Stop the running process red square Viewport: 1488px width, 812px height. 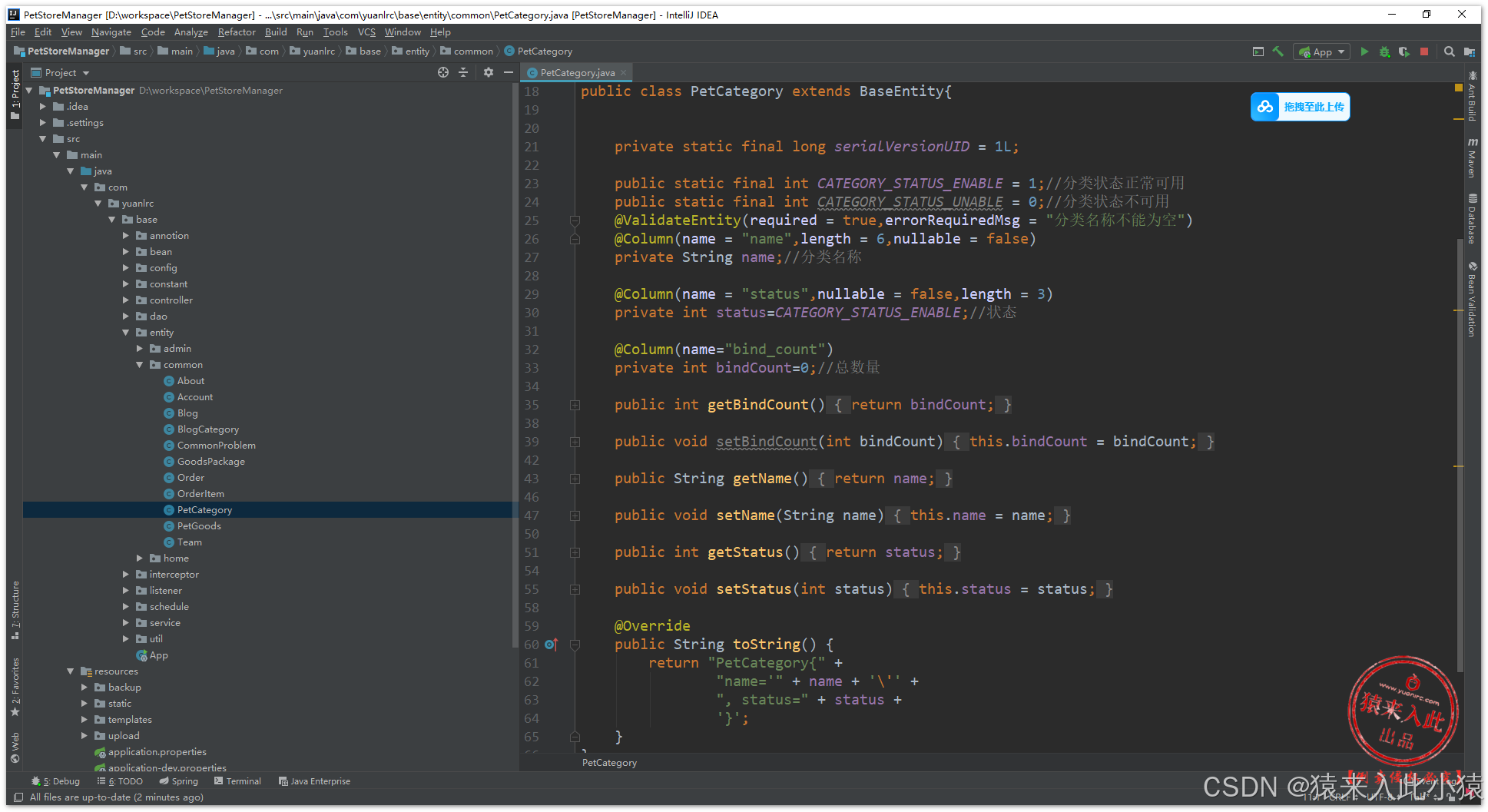click(1424, 51)
